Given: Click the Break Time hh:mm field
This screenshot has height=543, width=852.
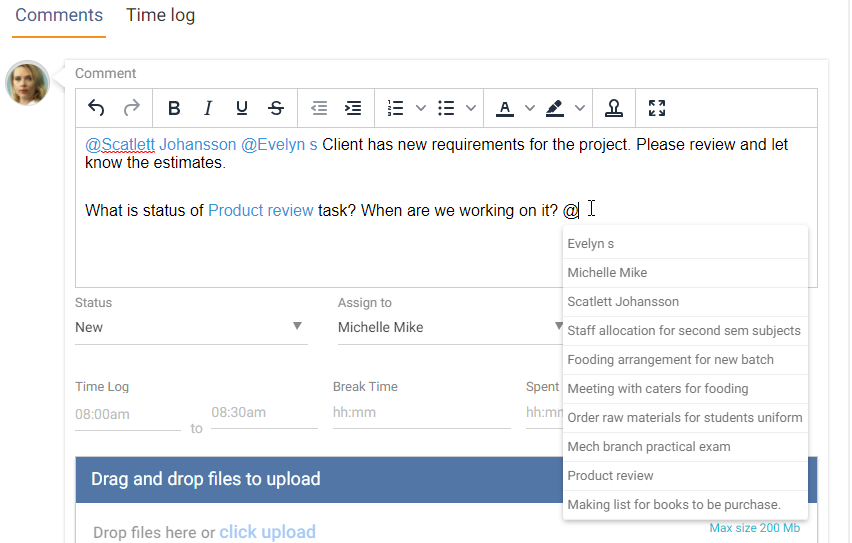Looking at the screenshot, I should click(x=420, y=412).
